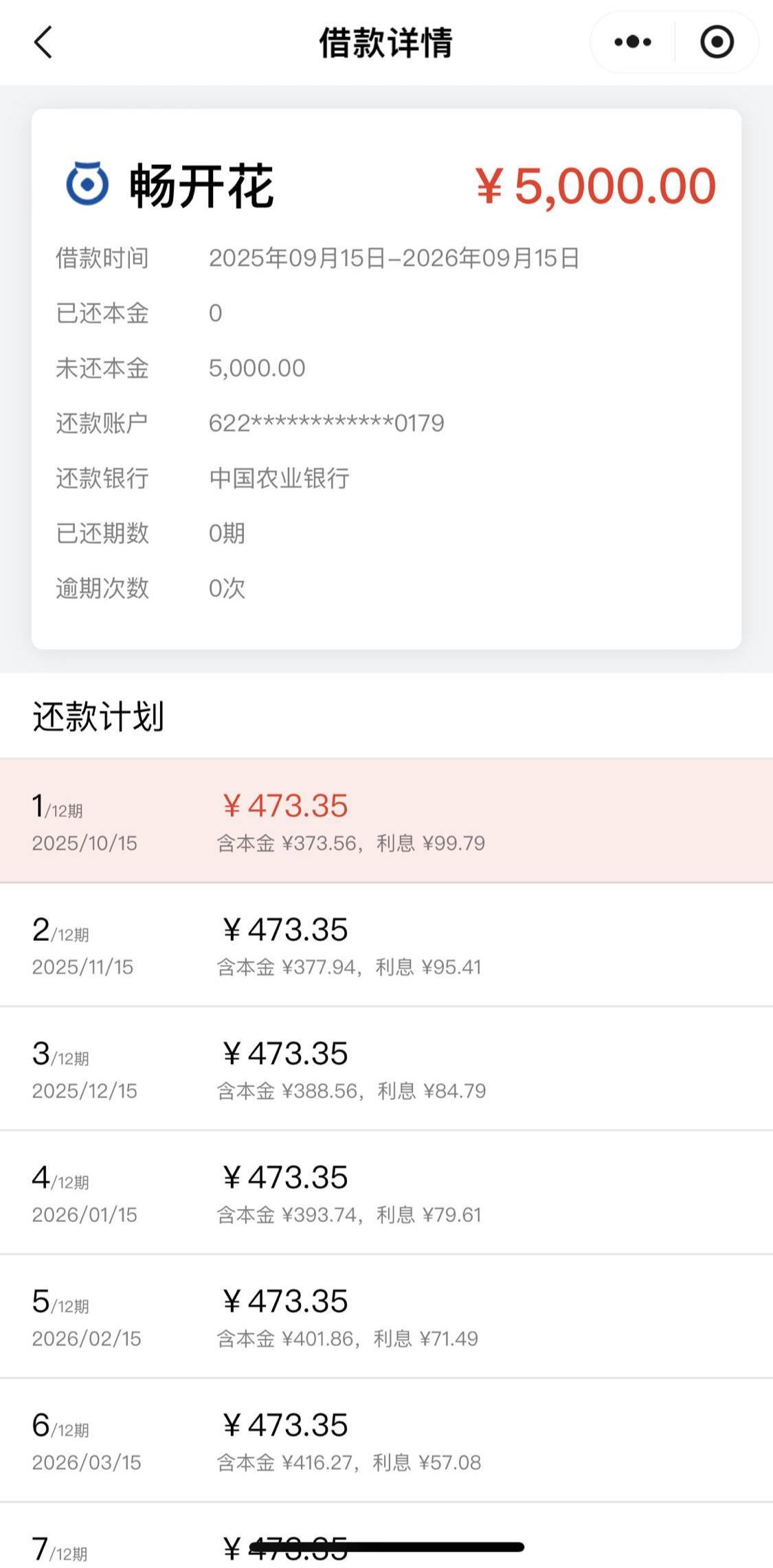Tap the home indicator bar at the bottom

pos(387,1547)
